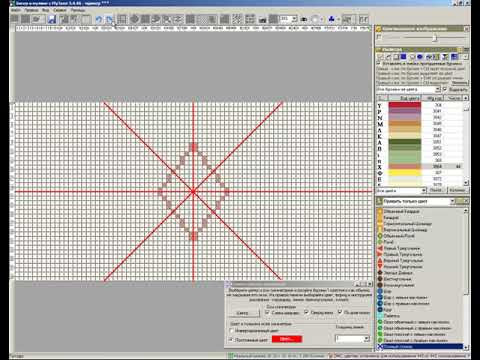Select the 'Горизонтальный Блэнкер' stitch type

[404, 224]
